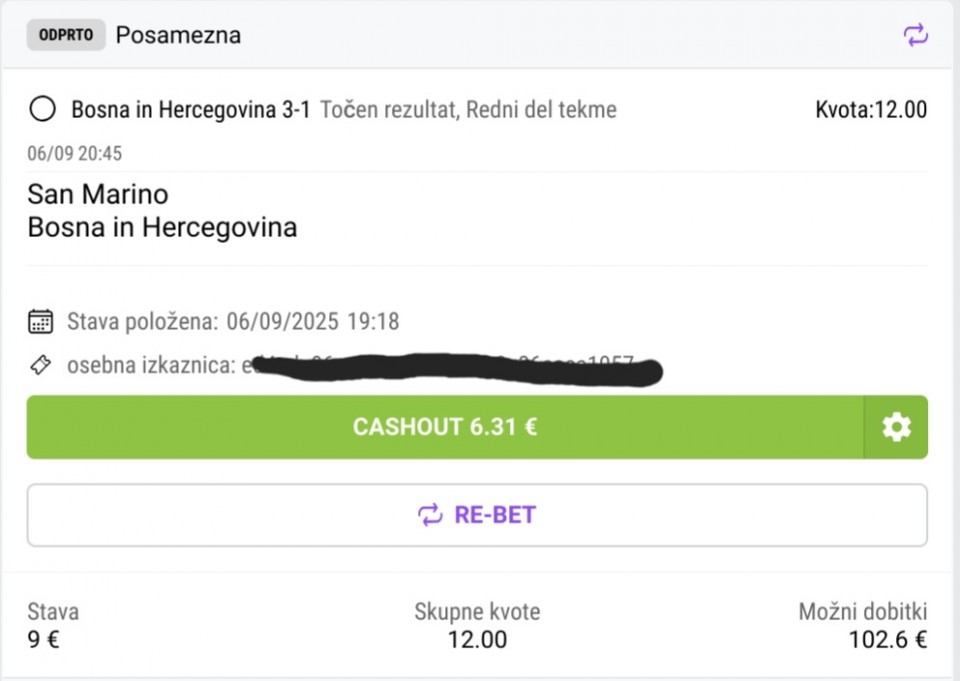Open the Bosna in Hercegovina 3-1 selection

(190, 109)
